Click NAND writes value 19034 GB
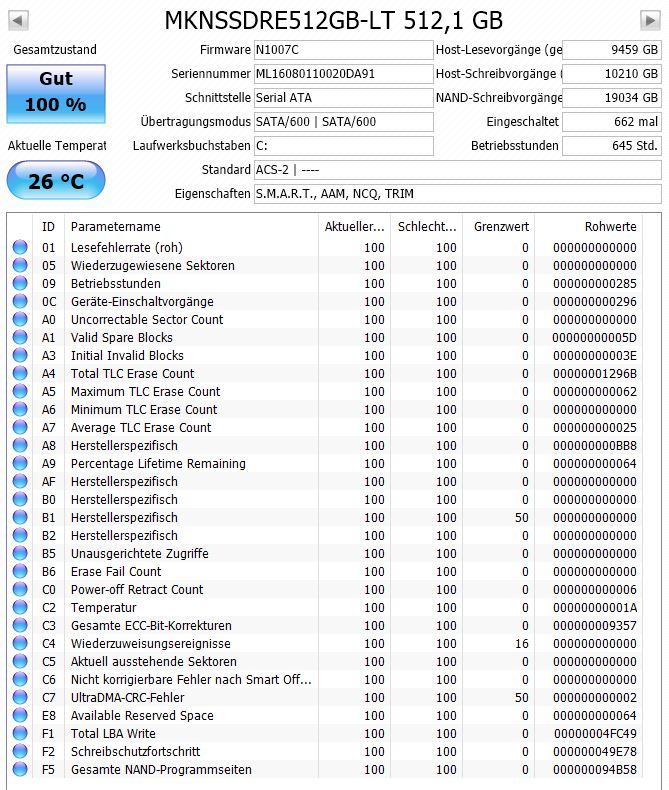 [x=612, y=98]
